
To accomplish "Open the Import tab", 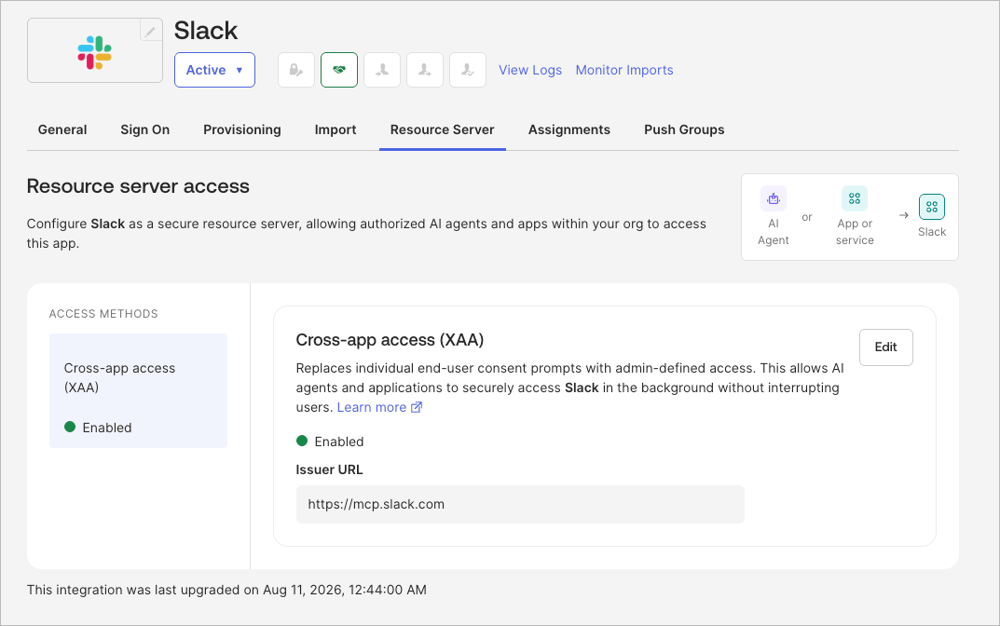I will (x=335, y=130).
